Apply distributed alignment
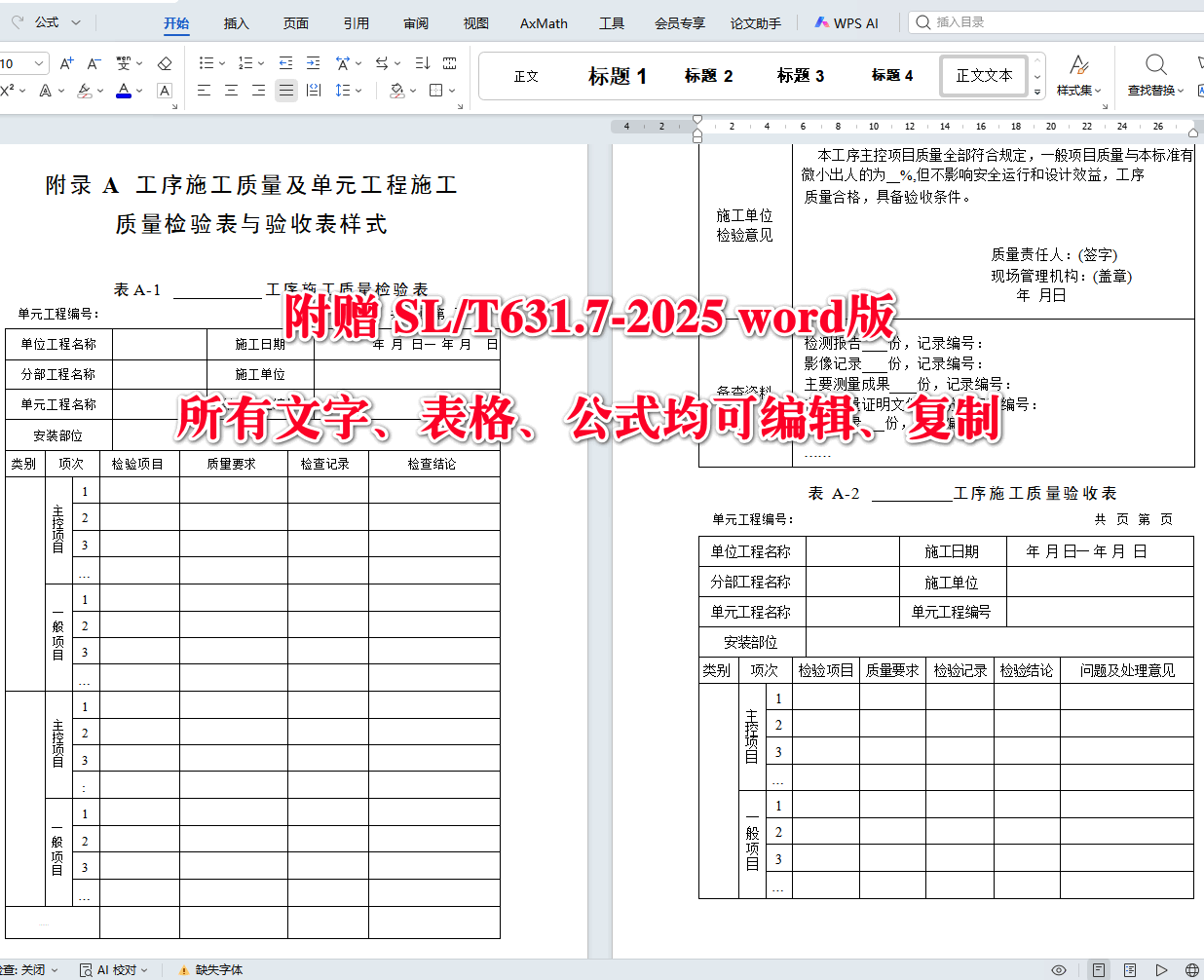This screenshot has height=980, width=1204. (x=313, y=91)
